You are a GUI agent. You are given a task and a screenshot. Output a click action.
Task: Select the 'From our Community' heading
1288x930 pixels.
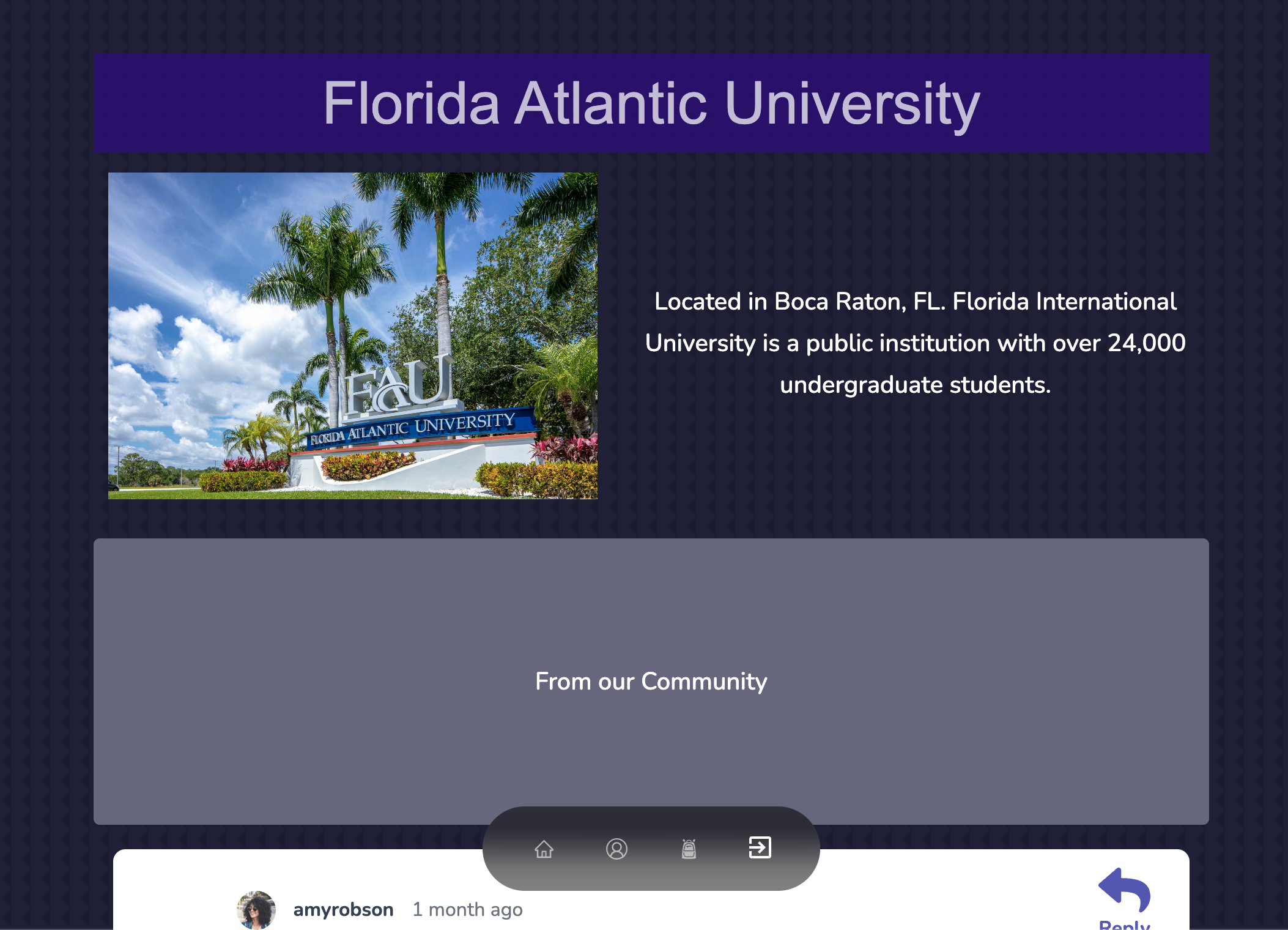tap(651, 681)
